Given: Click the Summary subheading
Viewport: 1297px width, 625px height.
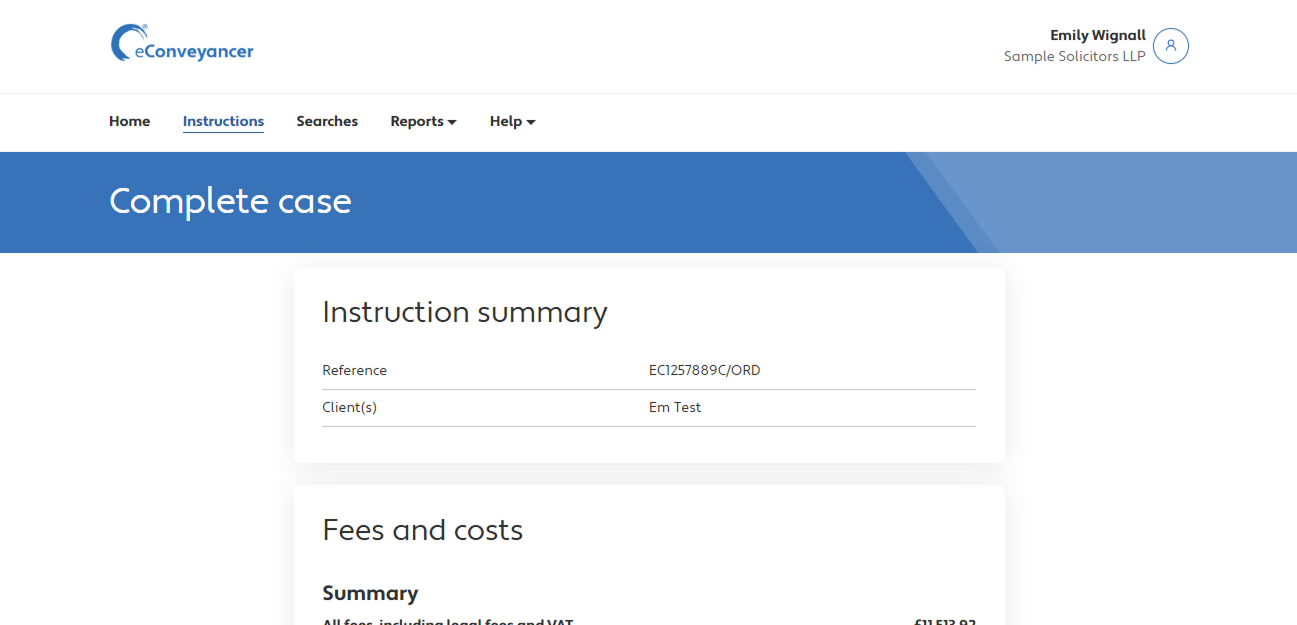Looking at the screenshot, I should tap(370, 593).
